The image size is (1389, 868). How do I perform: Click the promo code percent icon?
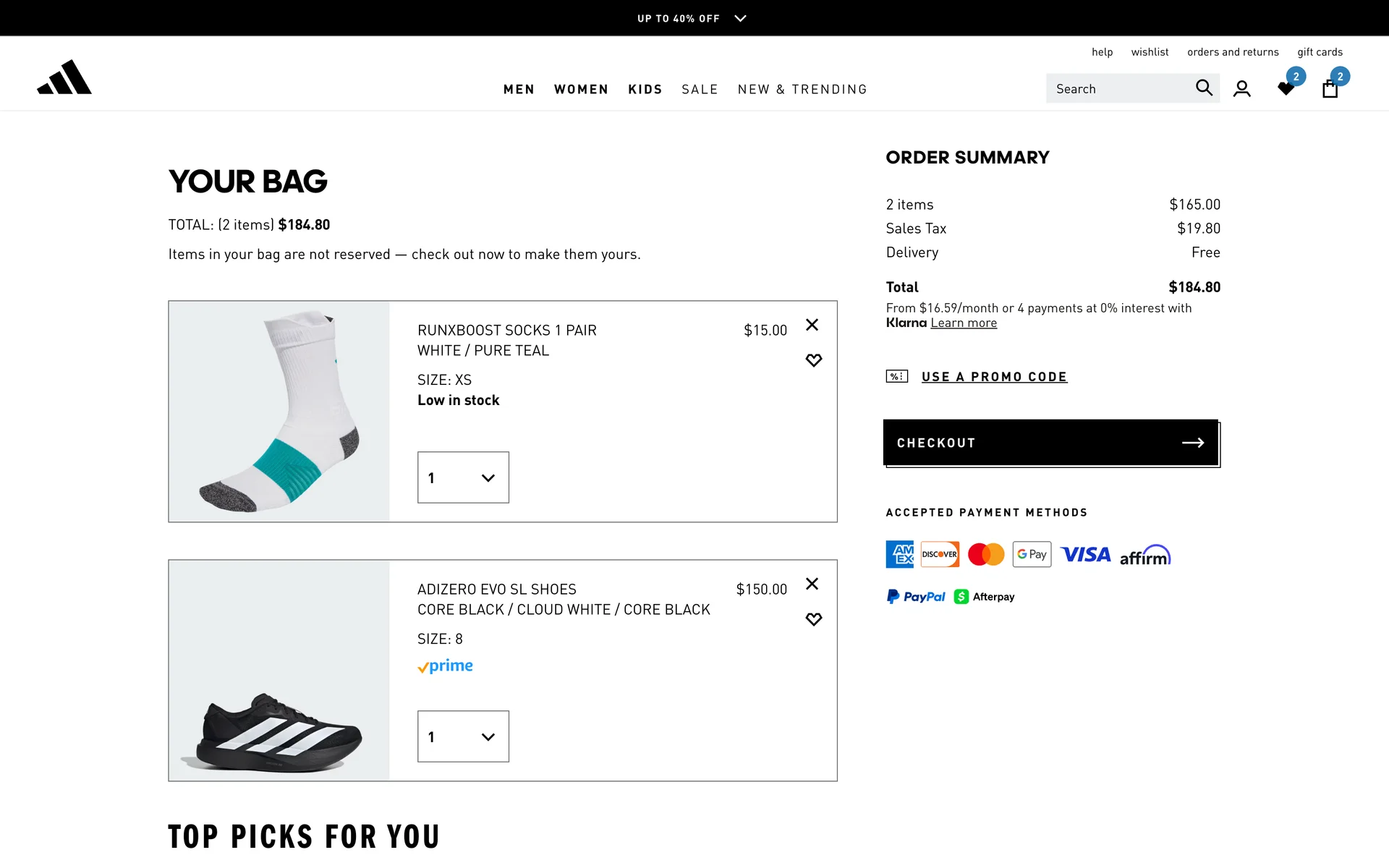[x=896, y=376]
